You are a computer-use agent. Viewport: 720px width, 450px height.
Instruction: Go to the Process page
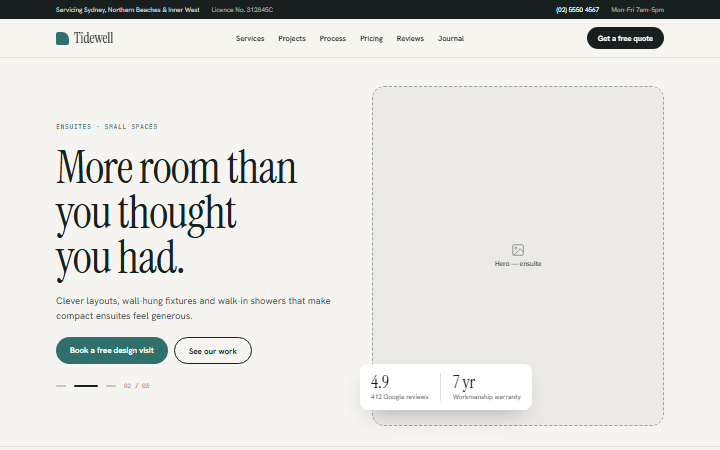point(333,39)
